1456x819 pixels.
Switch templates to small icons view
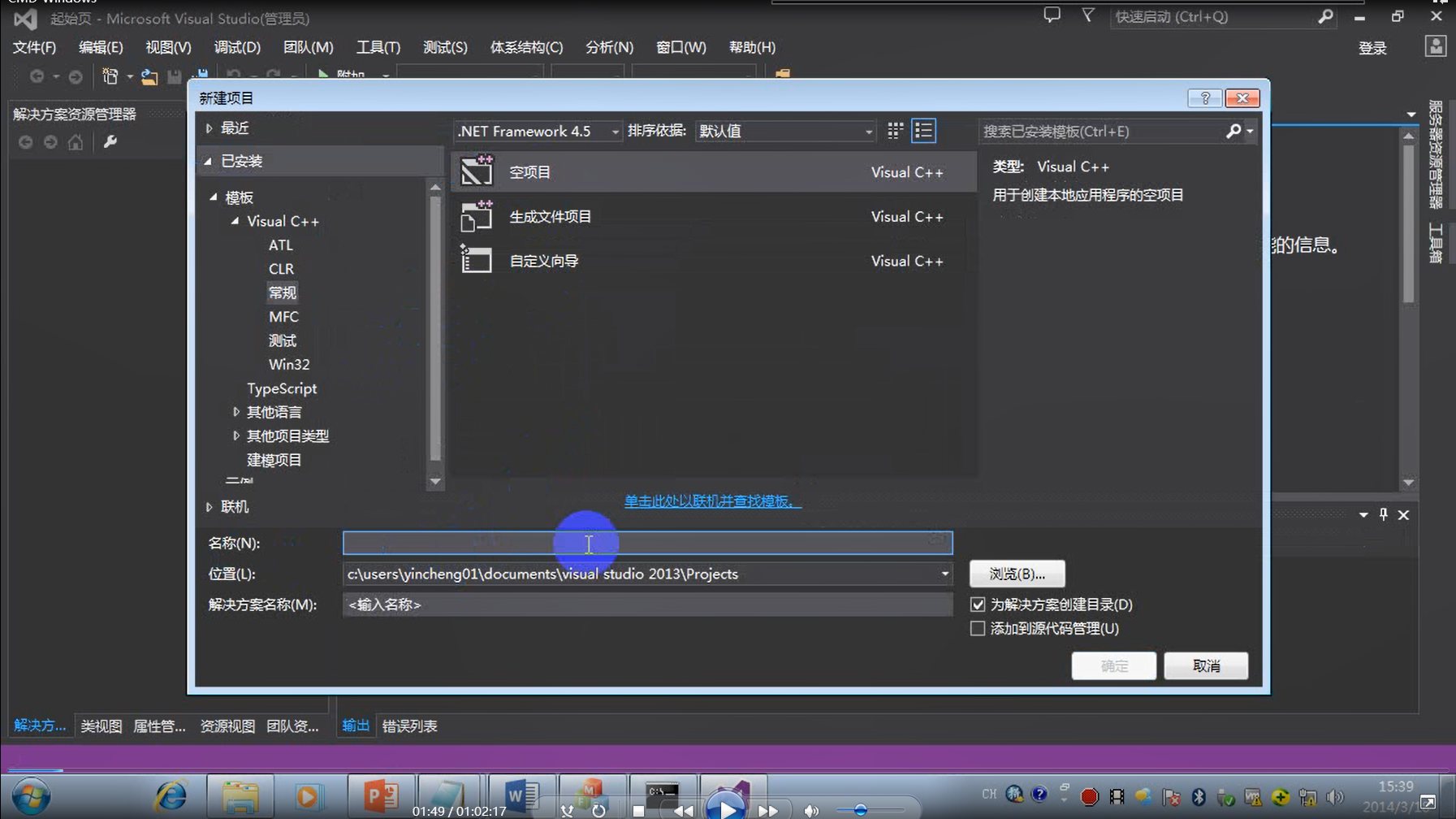895,131
